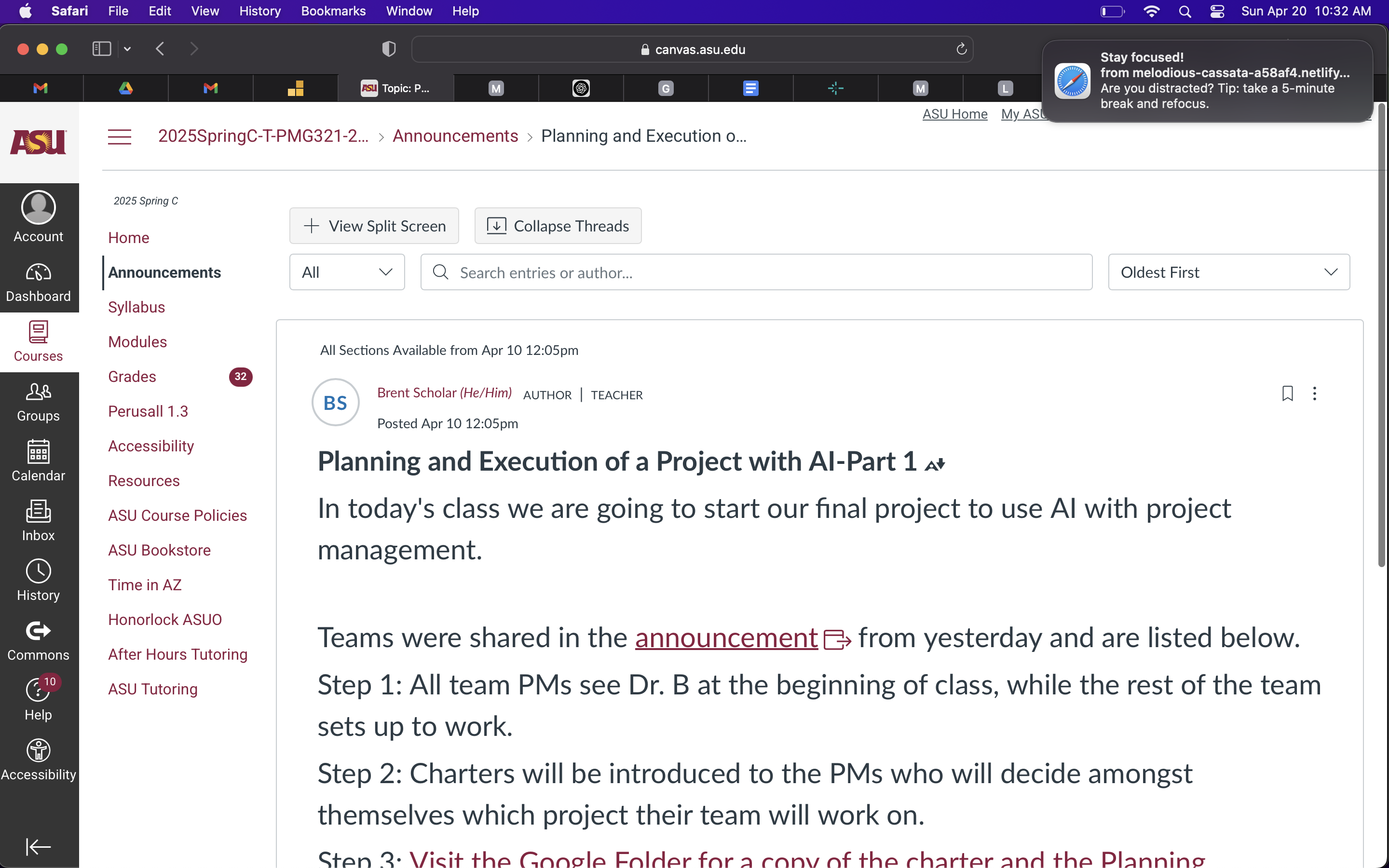Switch to the Topic: P... tab
The image size is (1389, 868).
pos(395,88)
